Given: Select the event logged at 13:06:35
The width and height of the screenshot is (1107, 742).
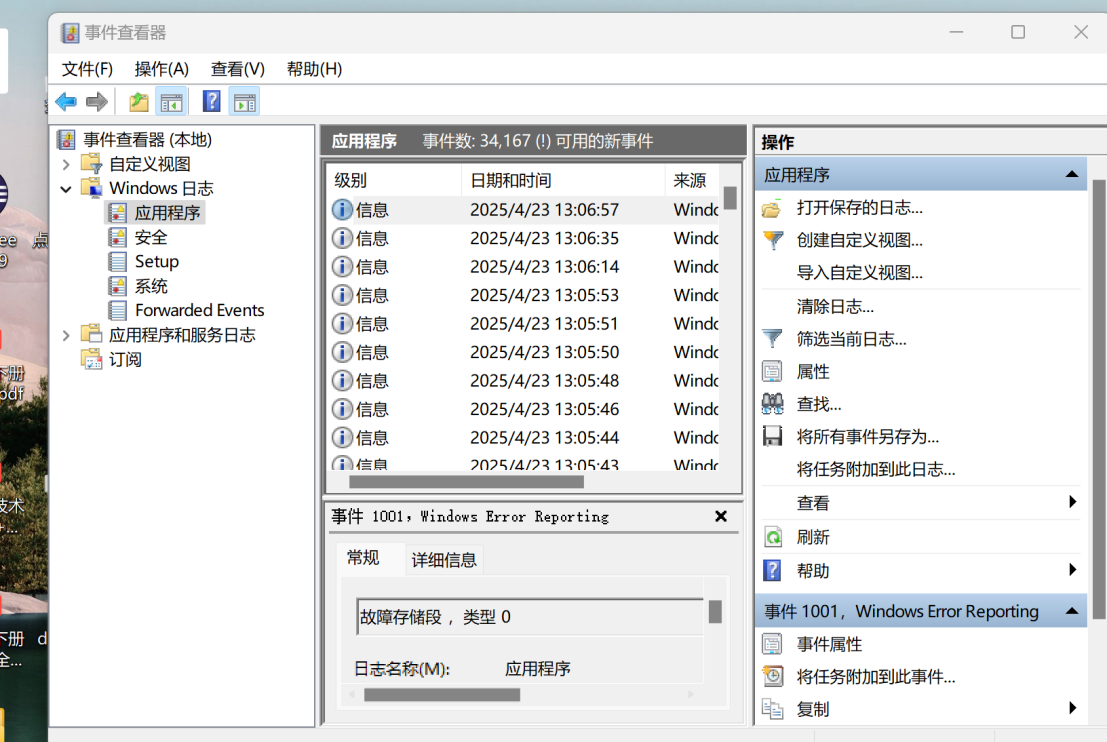Looking at the screenshot, I should (x=524, y=239).
